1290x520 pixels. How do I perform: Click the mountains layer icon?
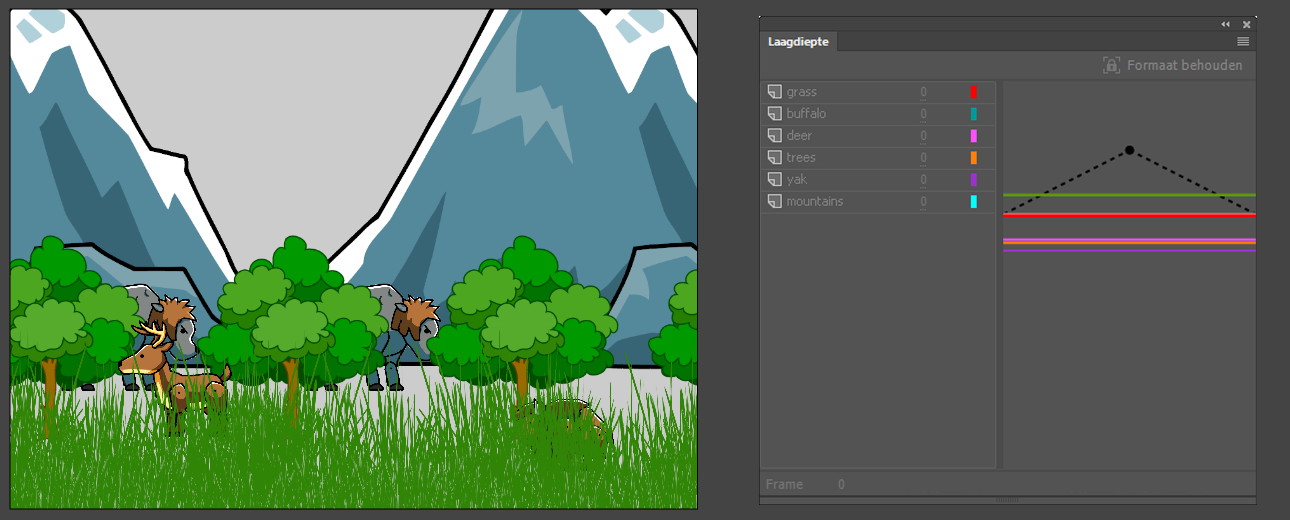(774, 202)
